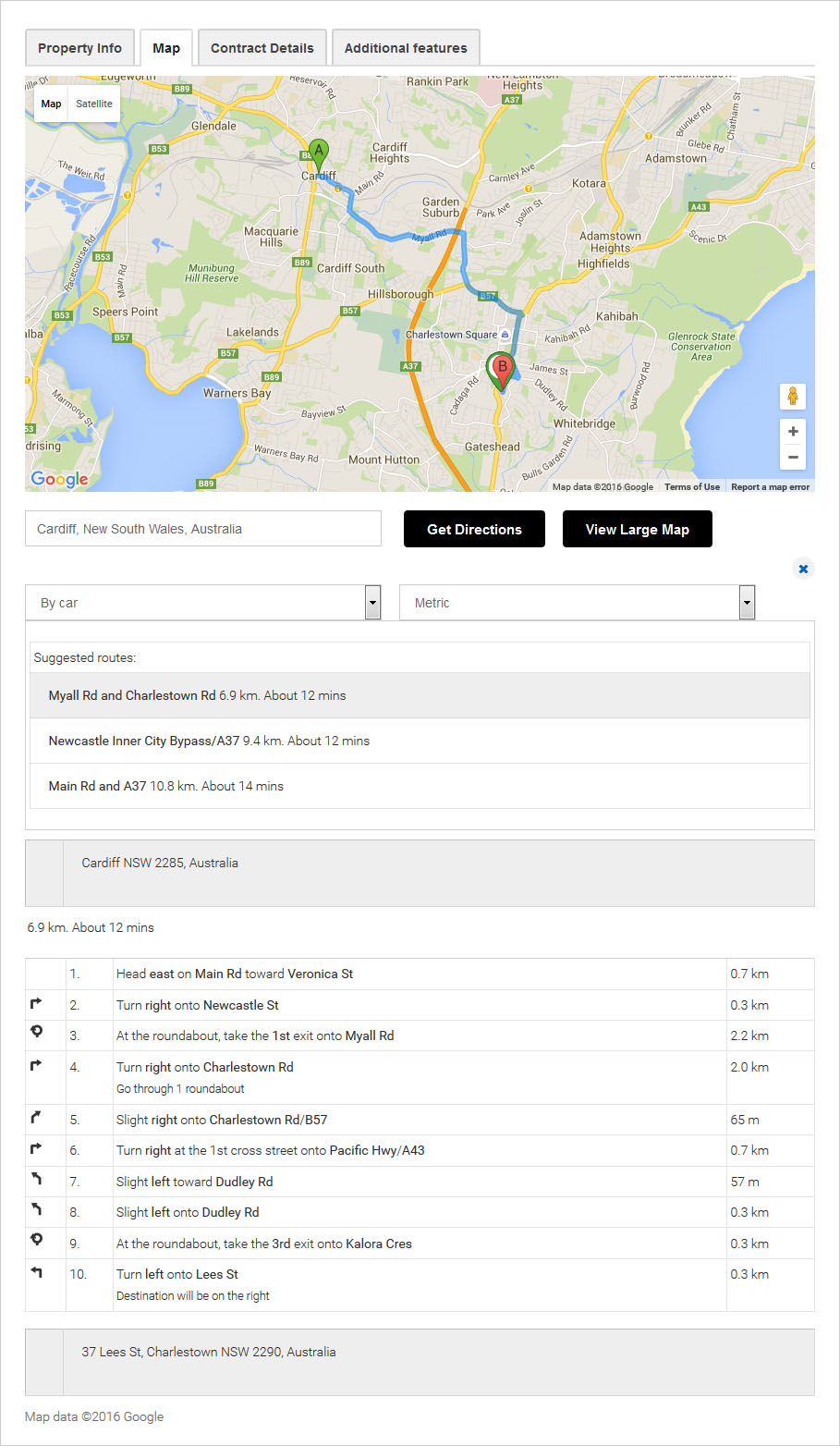The width and height of the screenshot is (840, 1446).
Task: Click step 8 Slight left onto Dudley Rd
Action: (x=420, y=1212)
